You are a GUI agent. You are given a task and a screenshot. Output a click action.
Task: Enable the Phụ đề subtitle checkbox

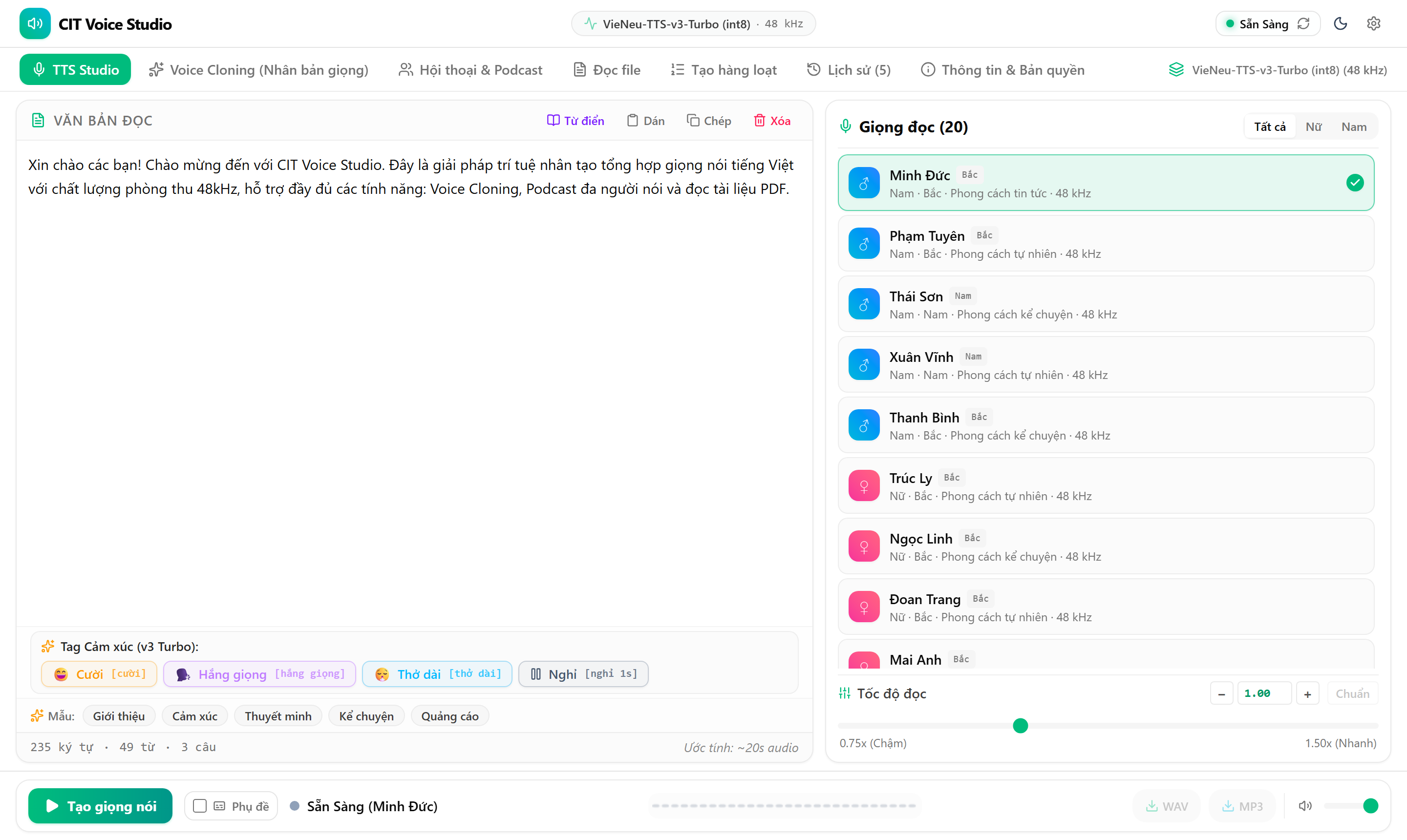pyautogui.click(x=199, y=806)
